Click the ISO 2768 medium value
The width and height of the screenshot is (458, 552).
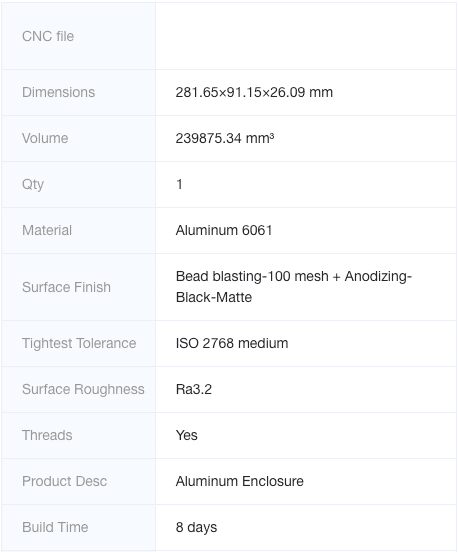[x=232, y=344]
